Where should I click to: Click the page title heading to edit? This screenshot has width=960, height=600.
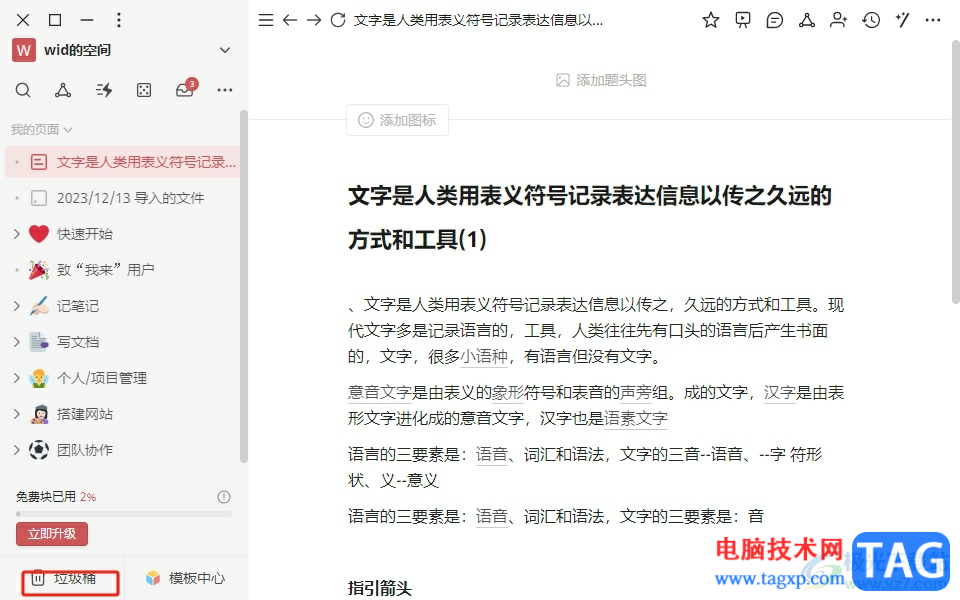click(590, 217)
